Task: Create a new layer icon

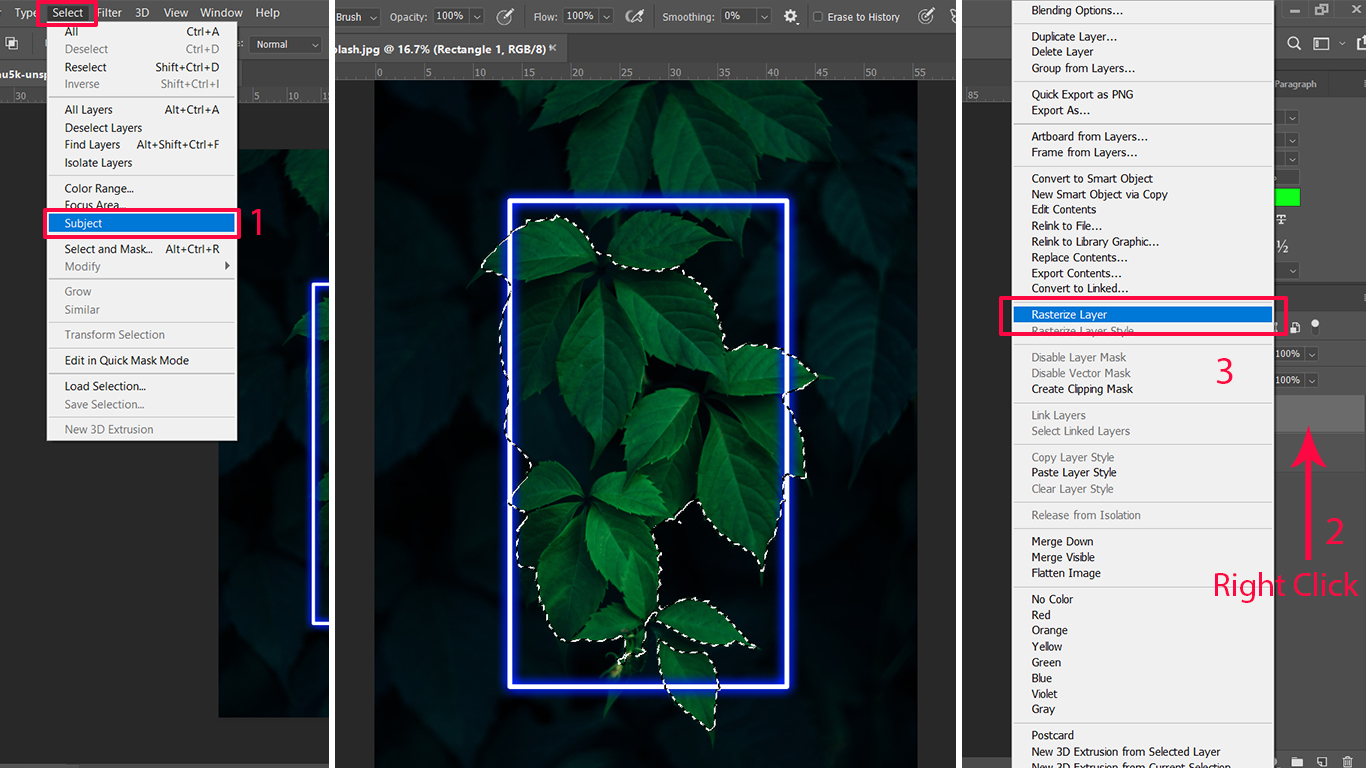Action: click(1321, 761)
